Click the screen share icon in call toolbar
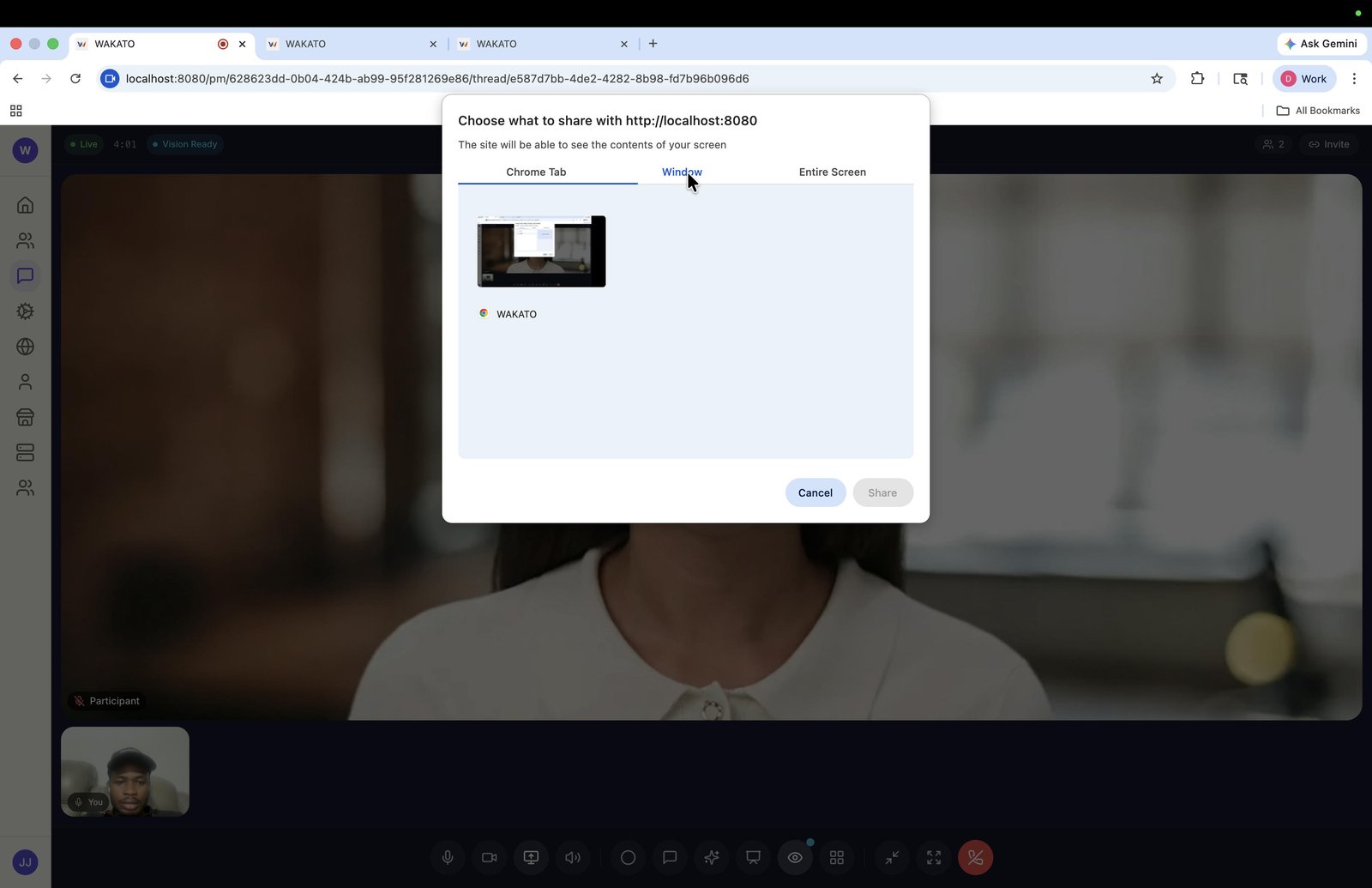This screenshot has width=1372, height=888. coord(531,857)
